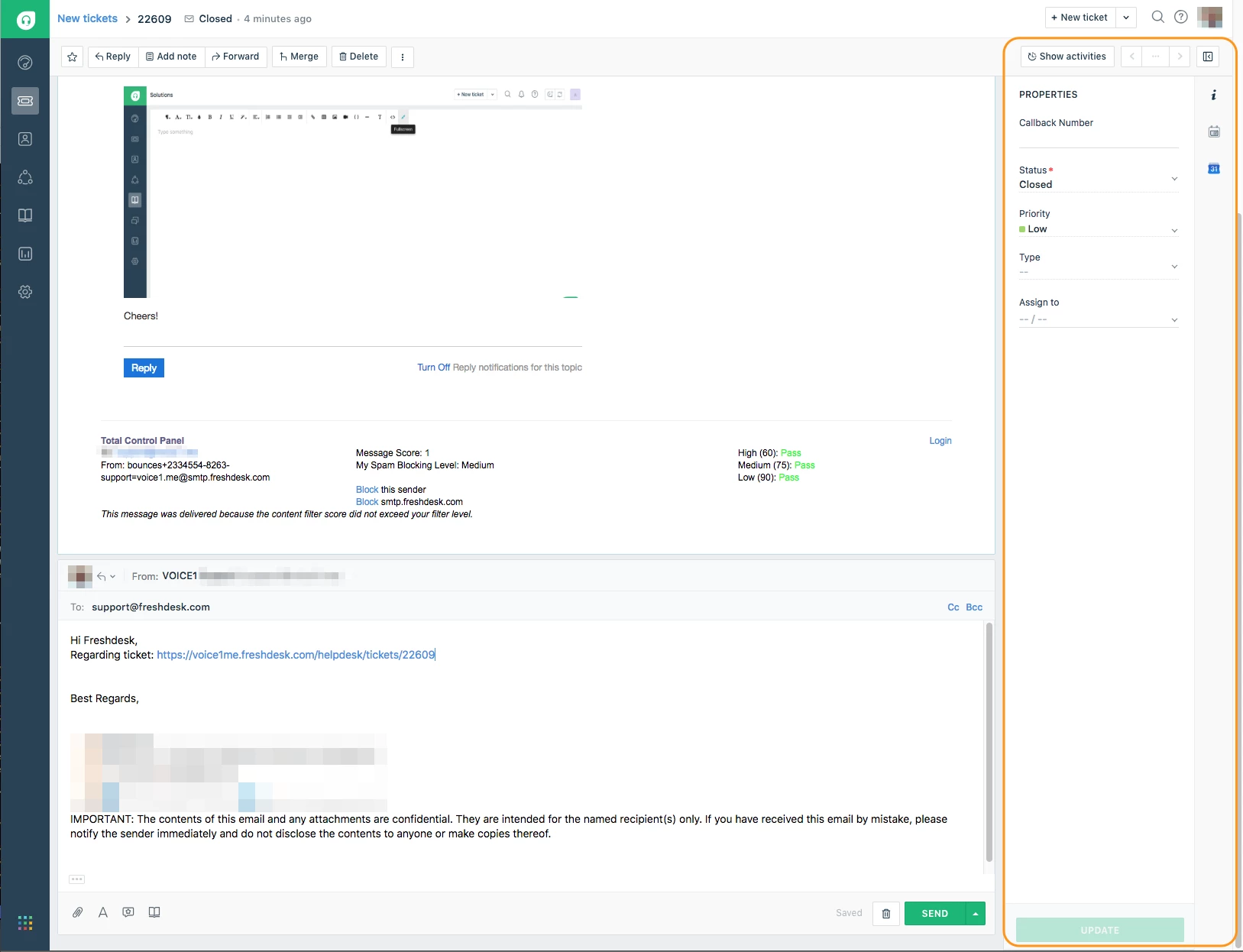Click the Turn Off notifications link
The height and width of the screenshot is (952, 1243).
433,368
